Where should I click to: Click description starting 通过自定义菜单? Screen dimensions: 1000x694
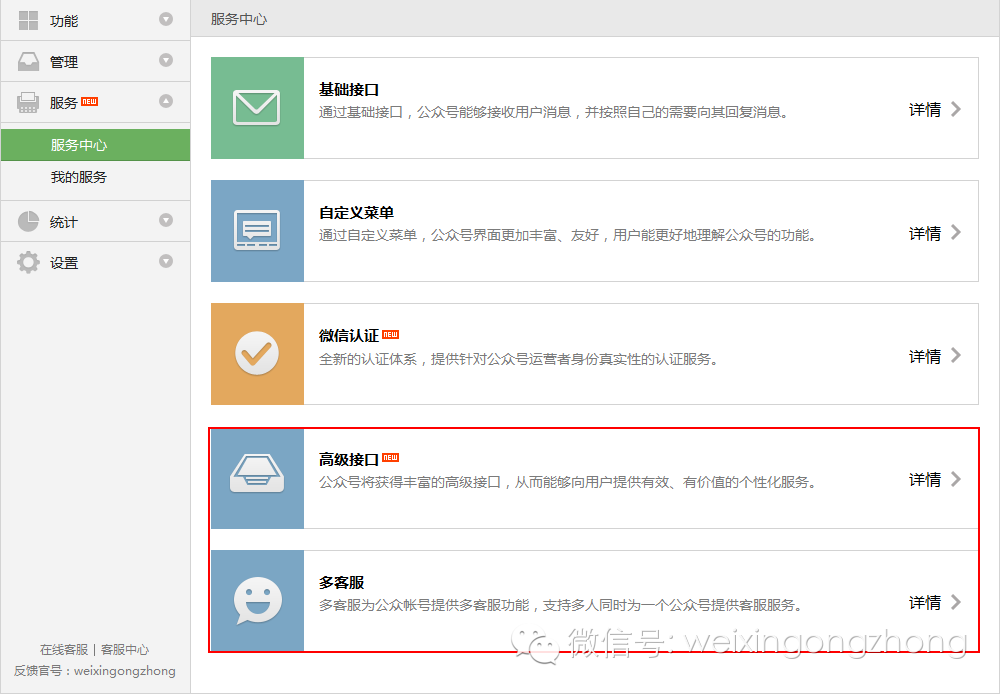pyautogui.click(x=568, y=235)
